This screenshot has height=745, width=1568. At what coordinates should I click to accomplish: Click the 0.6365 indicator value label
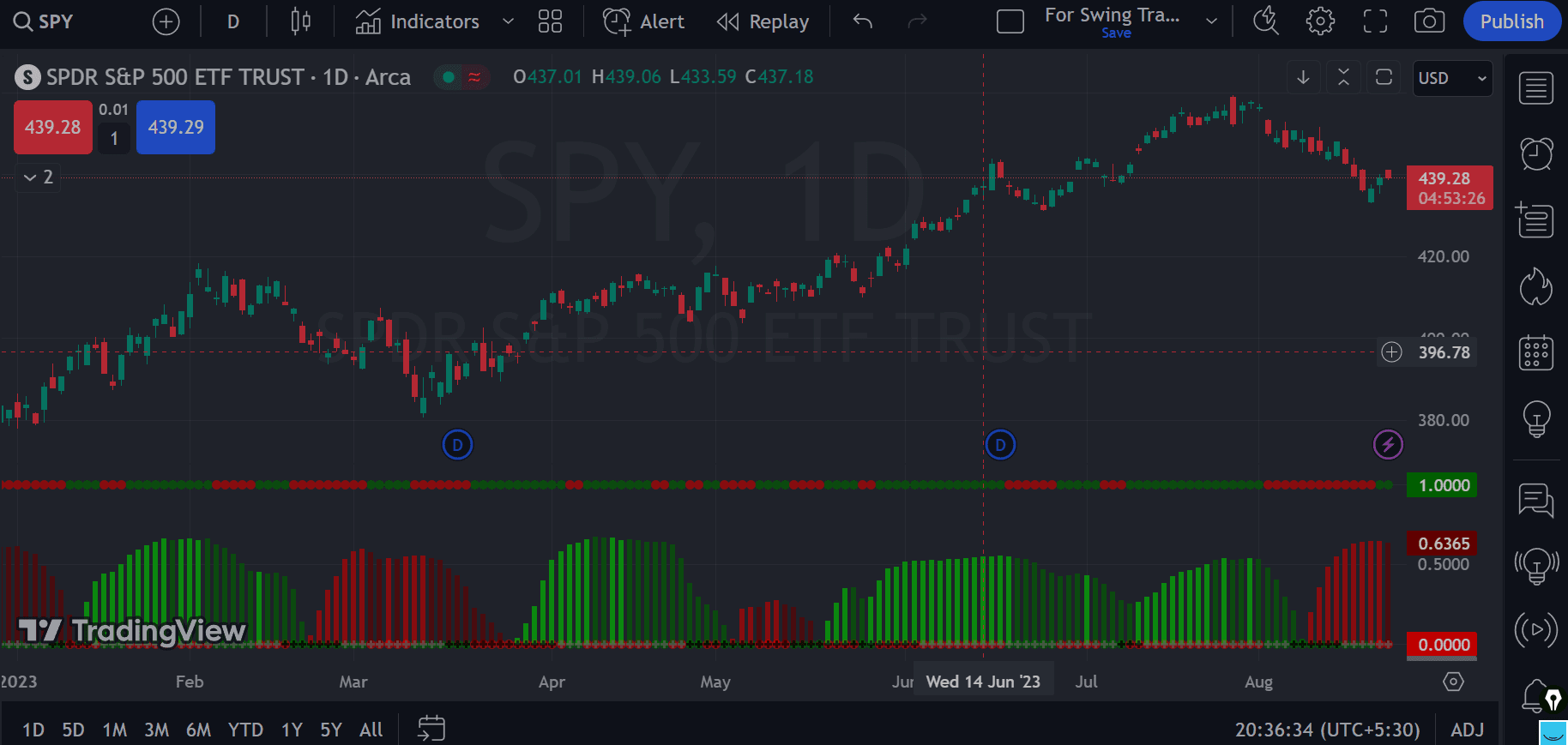tap(1442, 544)
